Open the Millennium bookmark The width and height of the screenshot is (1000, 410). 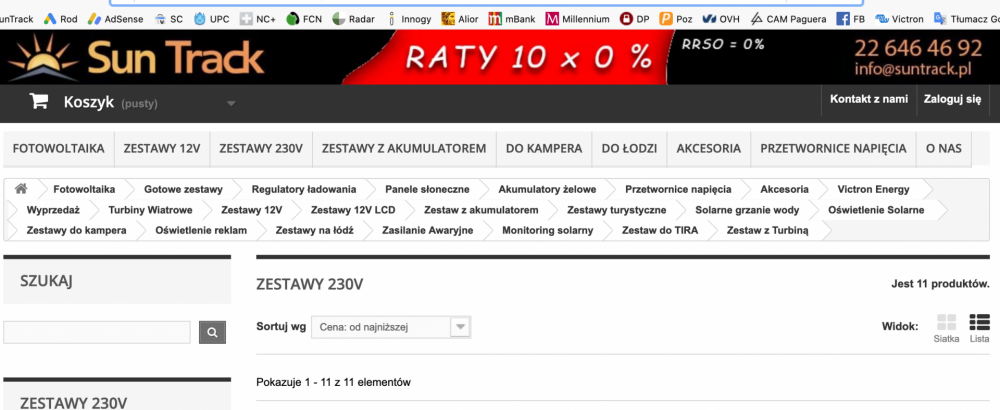[578, 19]
